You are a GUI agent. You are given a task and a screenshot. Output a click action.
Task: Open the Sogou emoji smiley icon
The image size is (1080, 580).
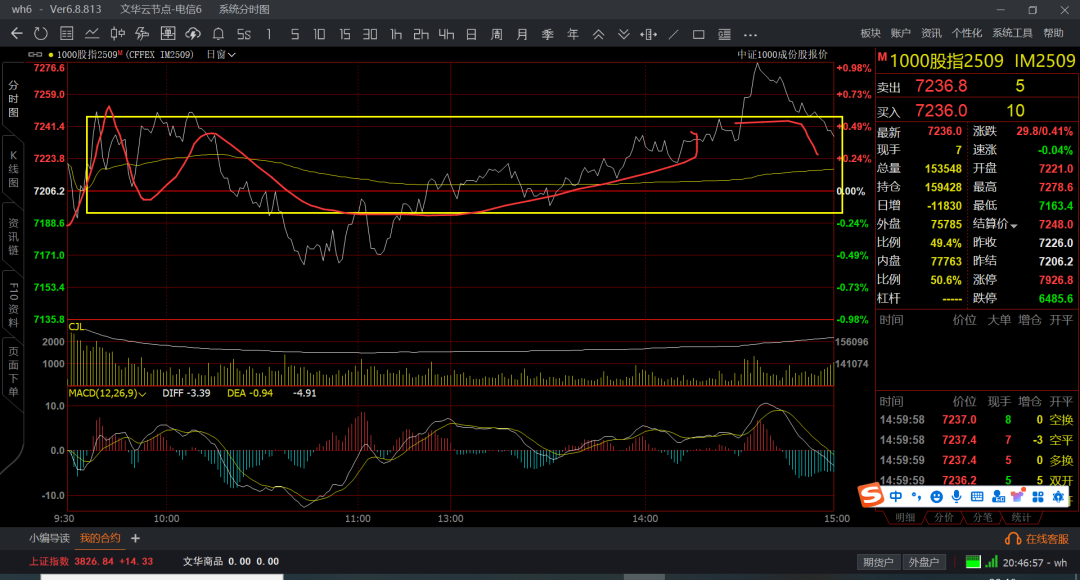point(936,497)
